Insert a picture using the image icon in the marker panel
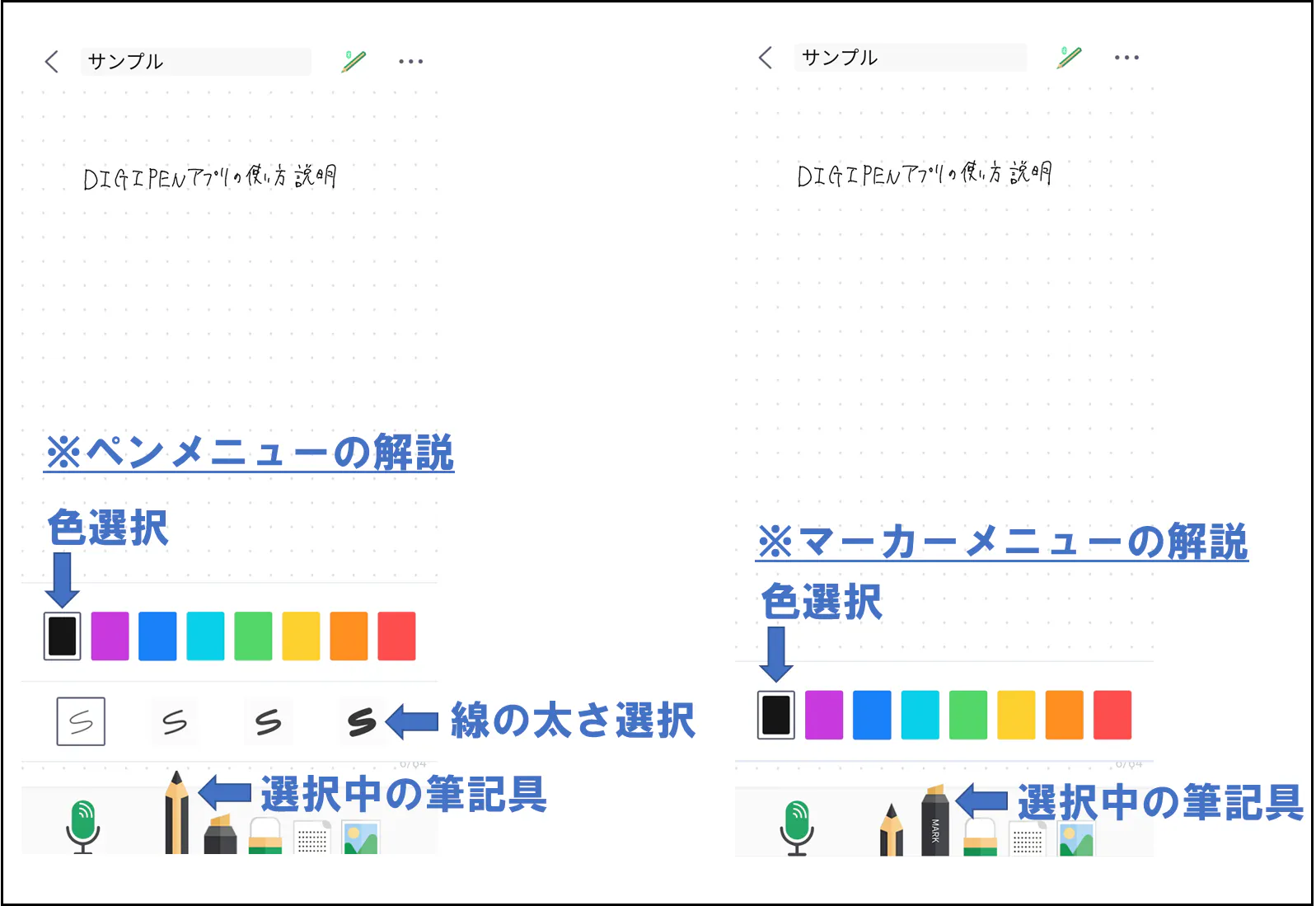This screenshot has width=1316, height=906. point(1076,839)
